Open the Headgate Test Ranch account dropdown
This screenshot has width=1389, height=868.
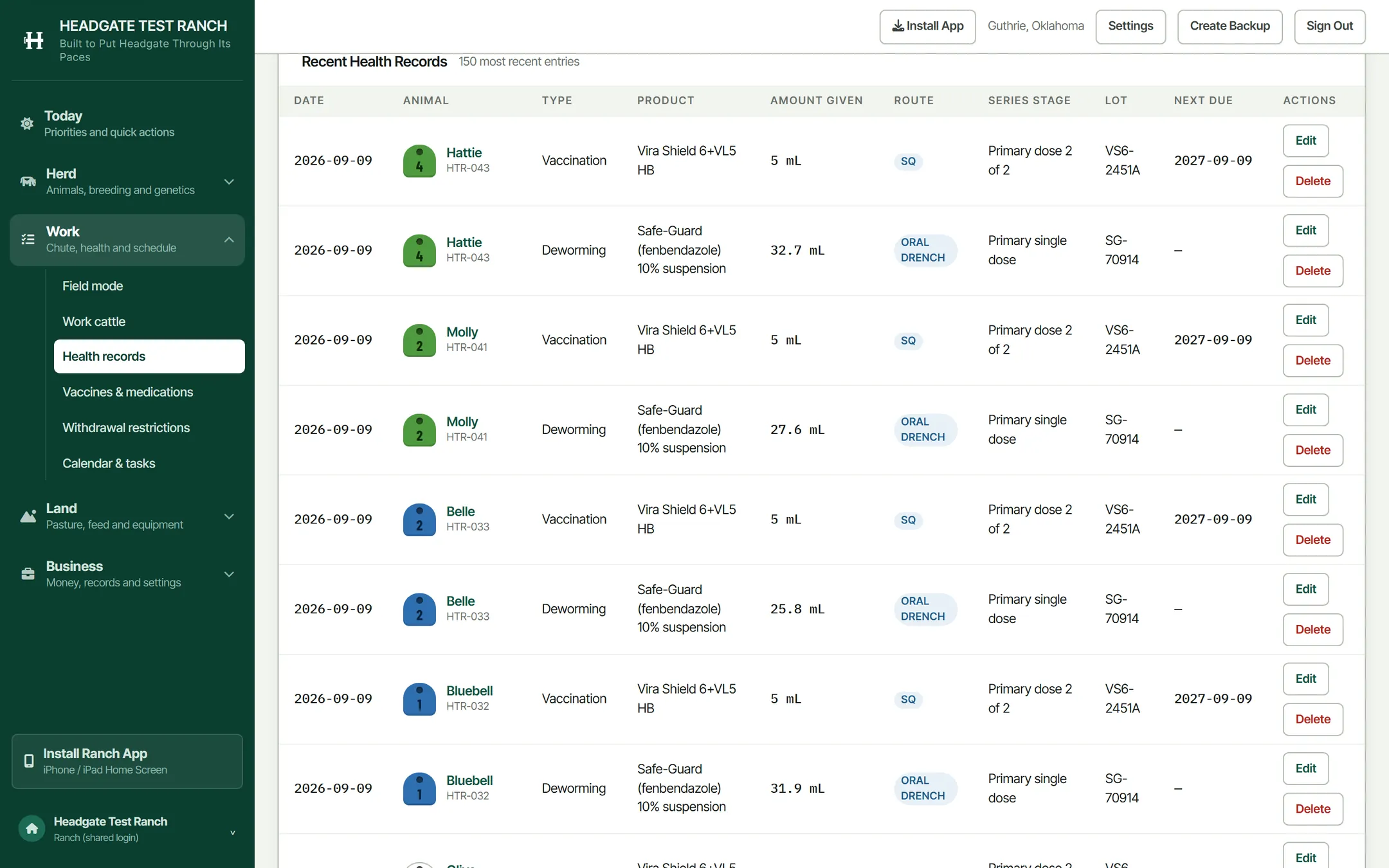233,833
